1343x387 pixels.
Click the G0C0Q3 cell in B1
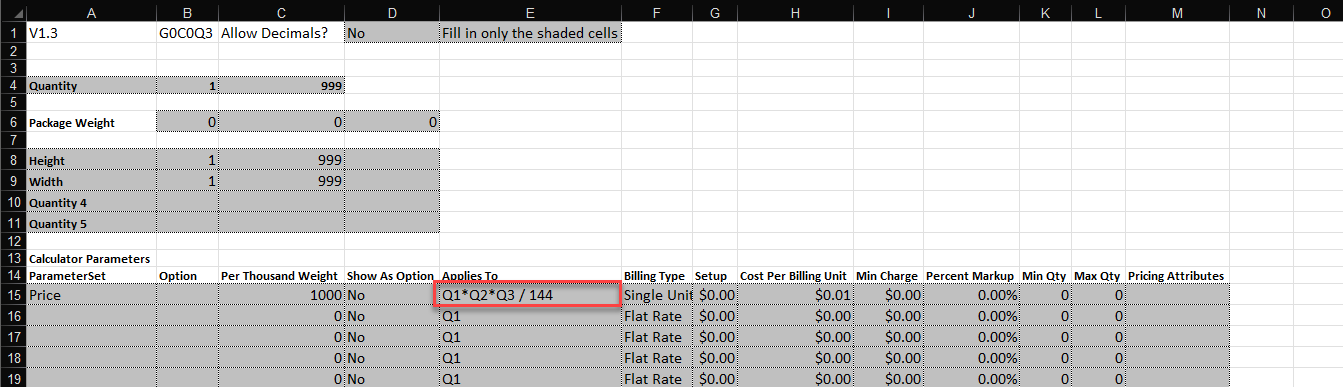187,33
